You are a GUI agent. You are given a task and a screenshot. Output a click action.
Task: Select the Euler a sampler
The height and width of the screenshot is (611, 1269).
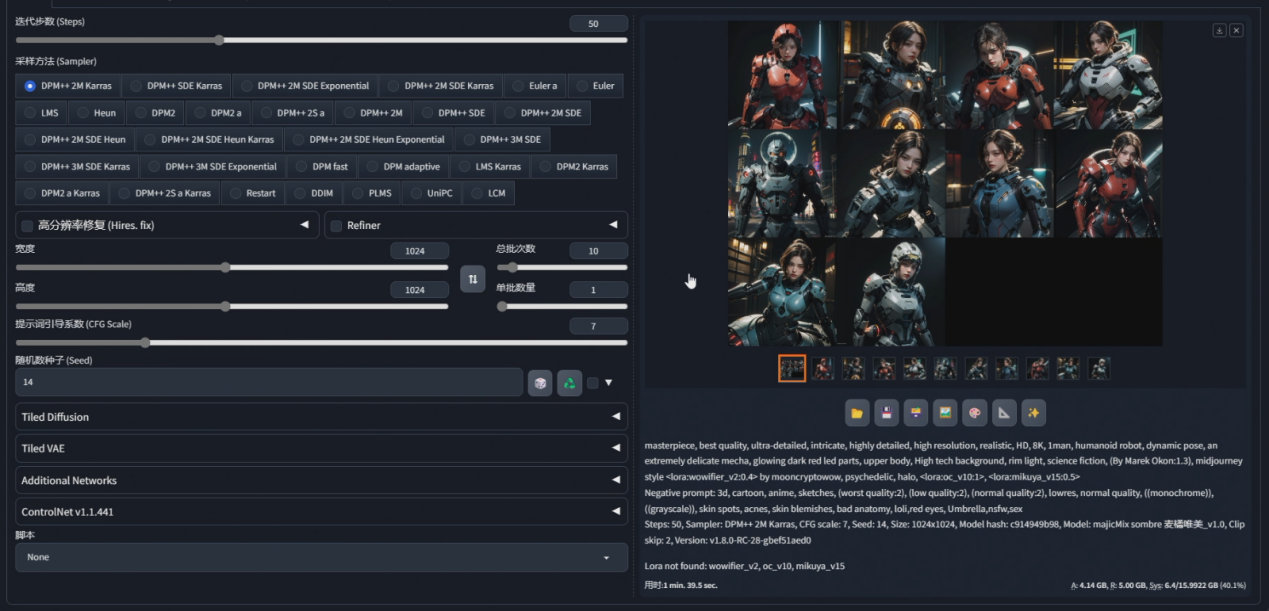pos(534,86)
